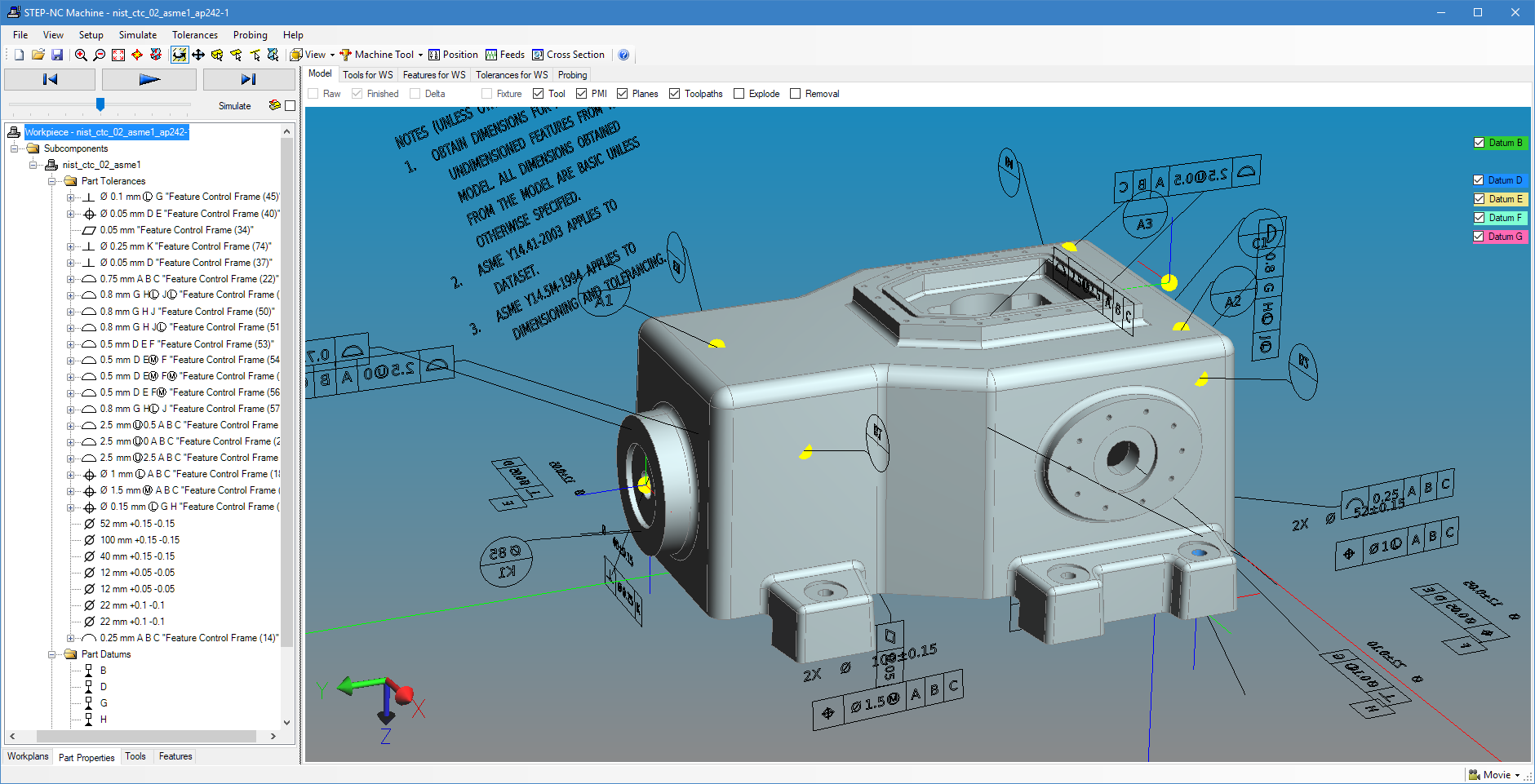Enable the Explode checkbox
The width and height of the screenshot is (1535, 784).
tap(739, 94)
